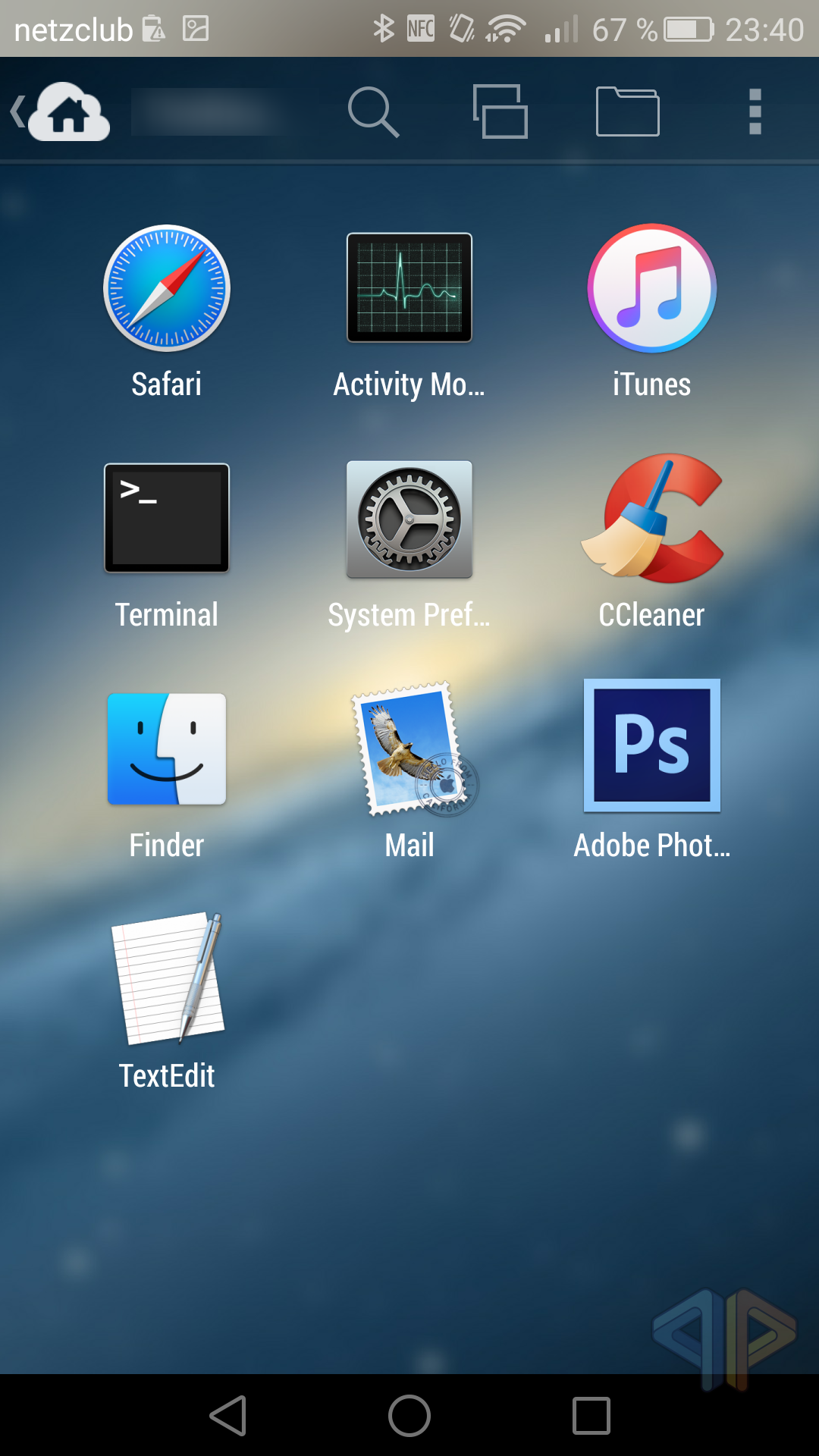Tap the blurred name field in toolbar
Screen dimensions: 819x1456
[212, 112]
